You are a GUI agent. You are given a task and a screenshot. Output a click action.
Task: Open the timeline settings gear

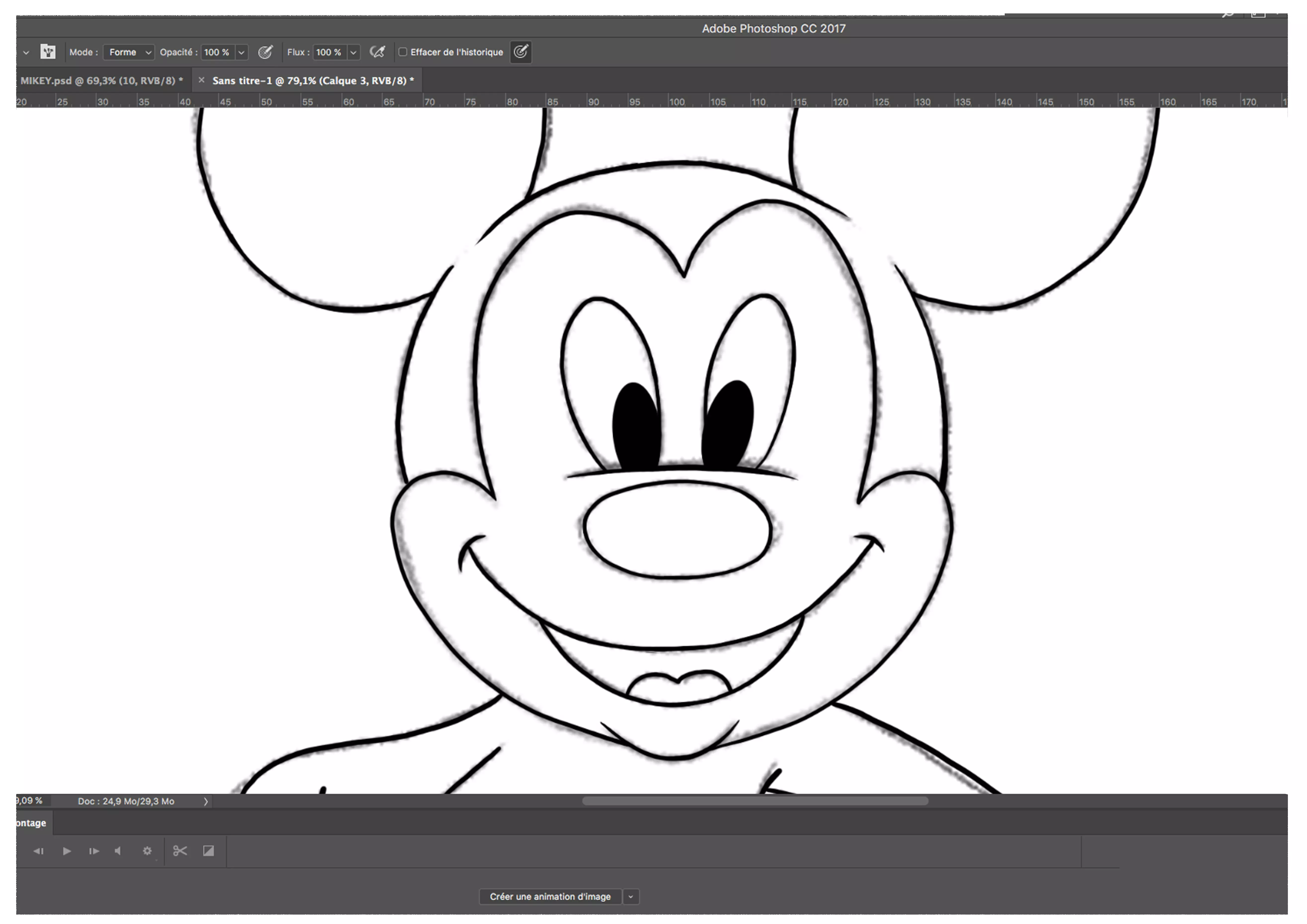pyautogui.click(x=148, y=851)
